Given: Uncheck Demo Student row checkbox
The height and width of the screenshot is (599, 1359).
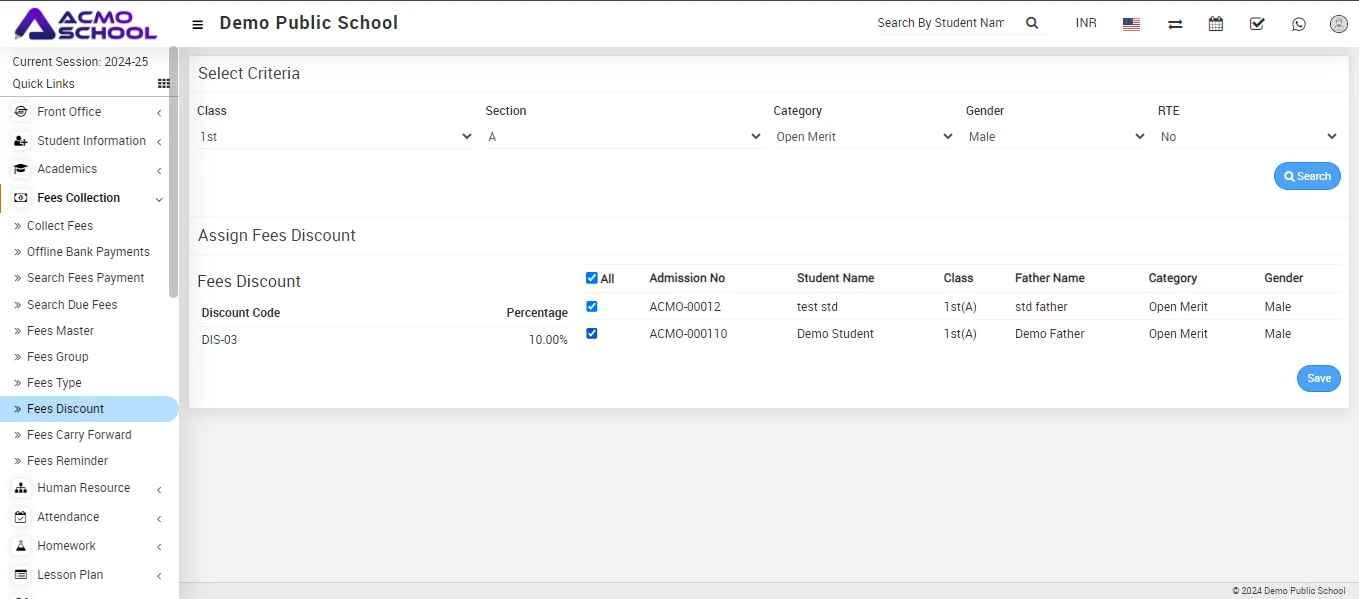Looking at the screenshot, I should point(592,333).
